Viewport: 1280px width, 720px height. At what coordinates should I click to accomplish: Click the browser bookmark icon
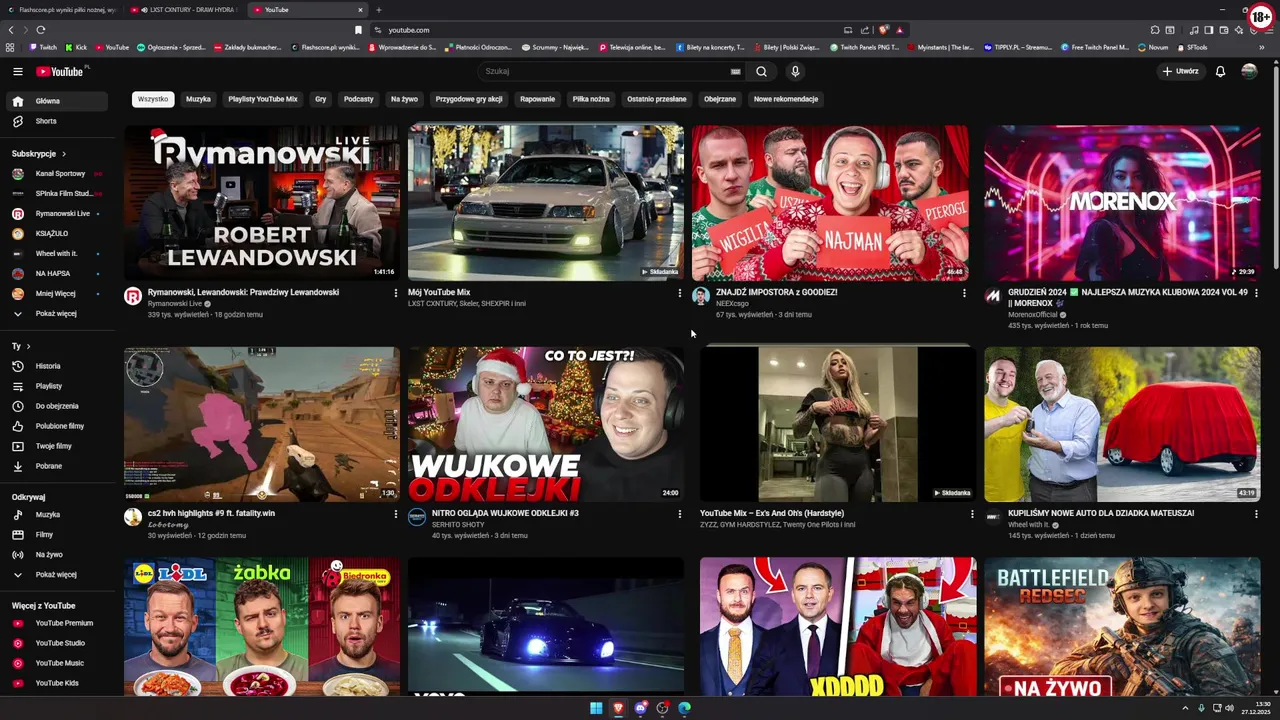(359, 30)
